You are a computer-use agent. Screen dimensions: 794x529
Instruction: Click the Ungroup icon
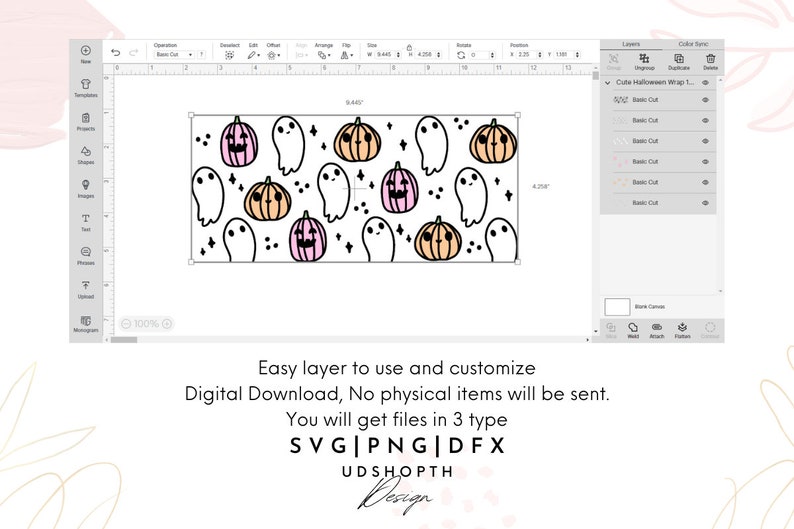coord(644,58)
